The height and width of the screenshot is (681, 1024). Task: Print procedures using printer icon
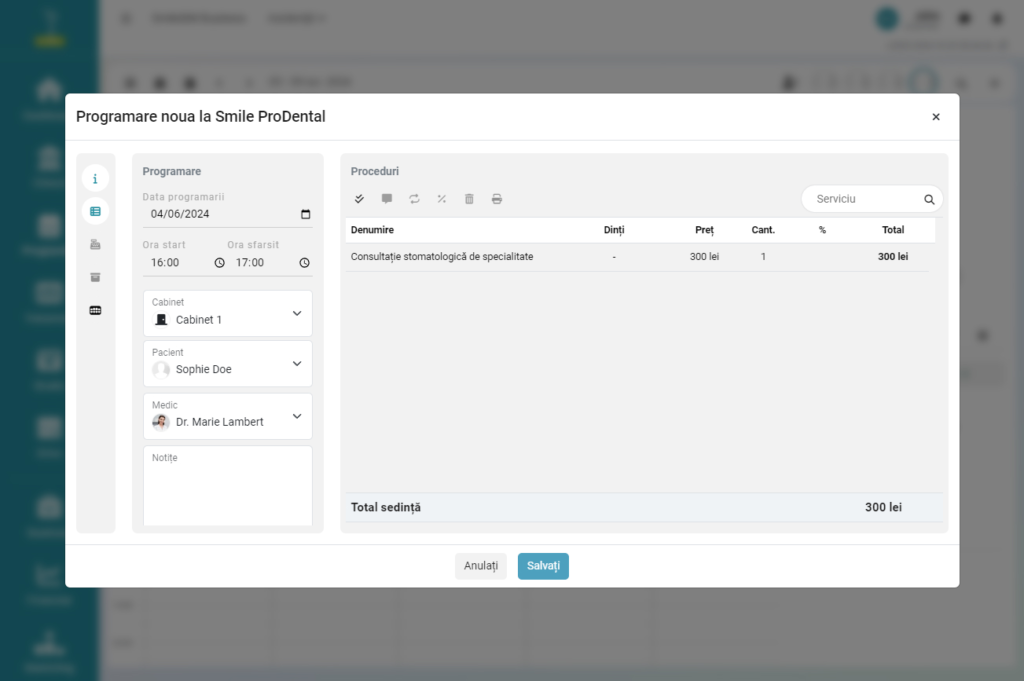click(497, 199)
